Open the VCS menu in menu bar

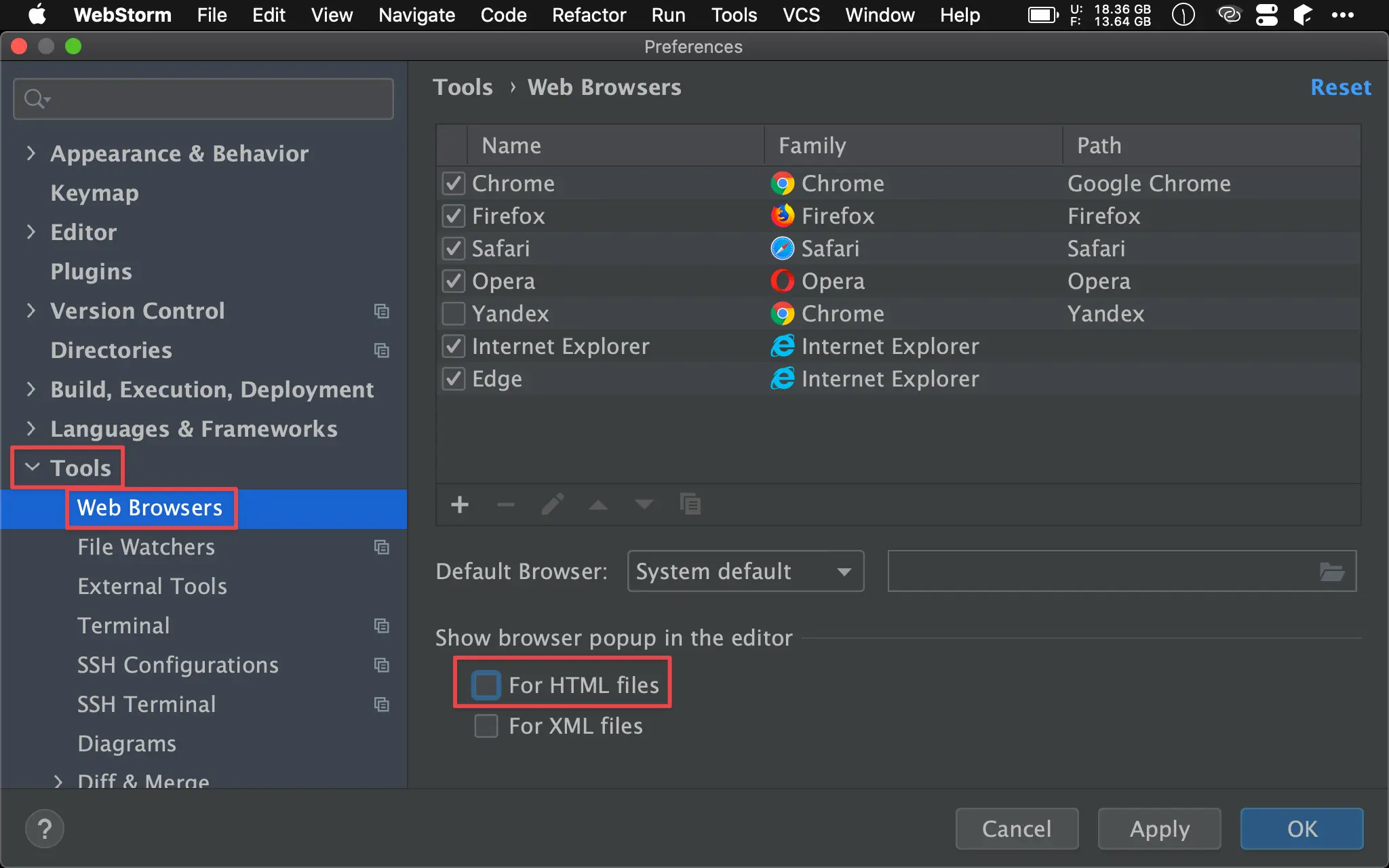(x=801, y=15)
